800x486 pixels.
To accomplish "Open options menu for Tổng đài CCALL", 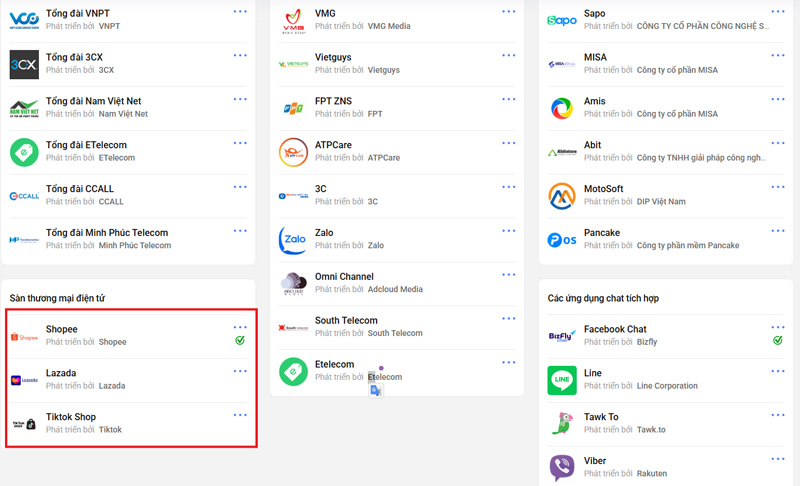I will coord(240,187).
